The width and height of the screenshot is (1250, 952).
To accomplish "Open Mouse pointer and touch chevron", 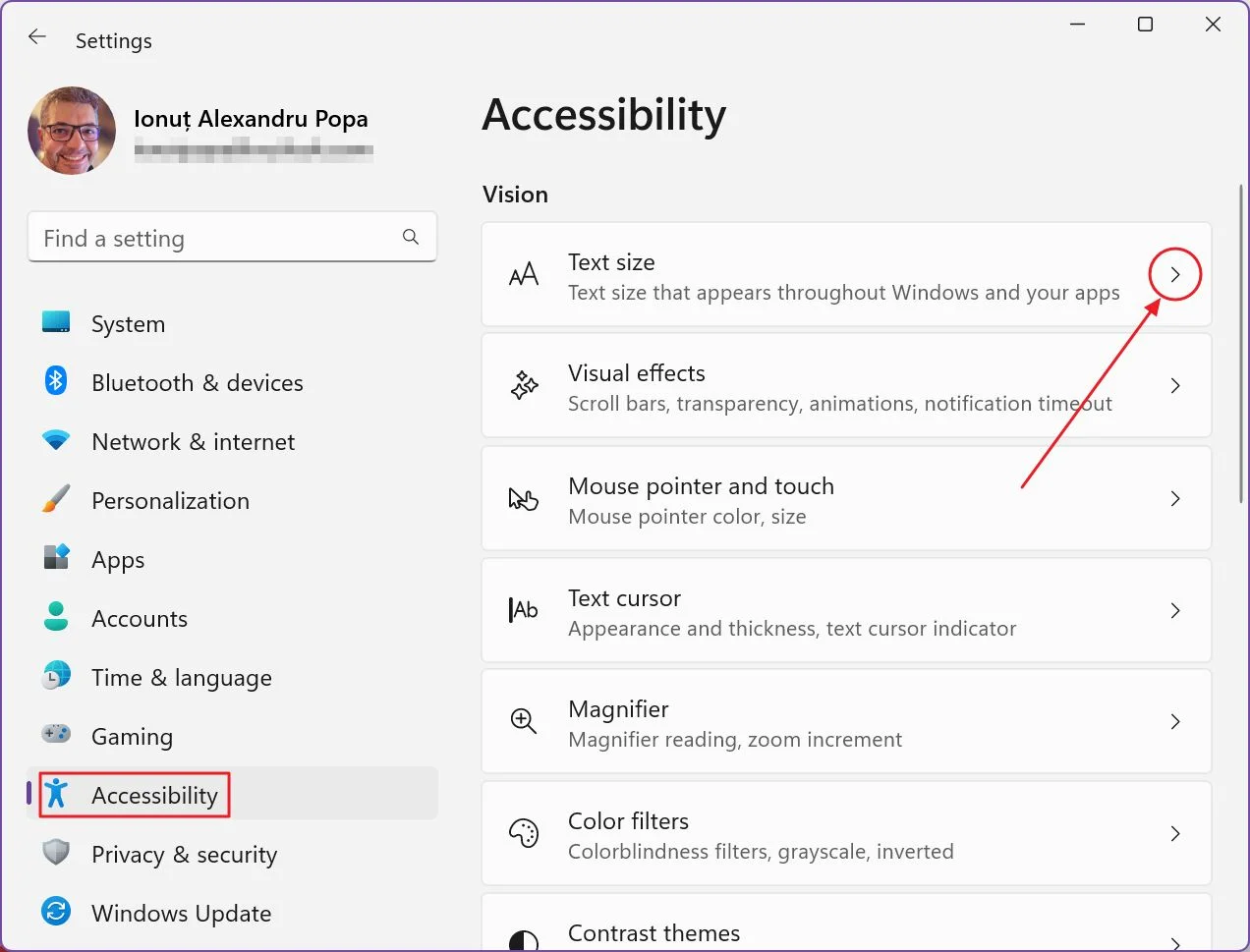I will coord(1175,498).
